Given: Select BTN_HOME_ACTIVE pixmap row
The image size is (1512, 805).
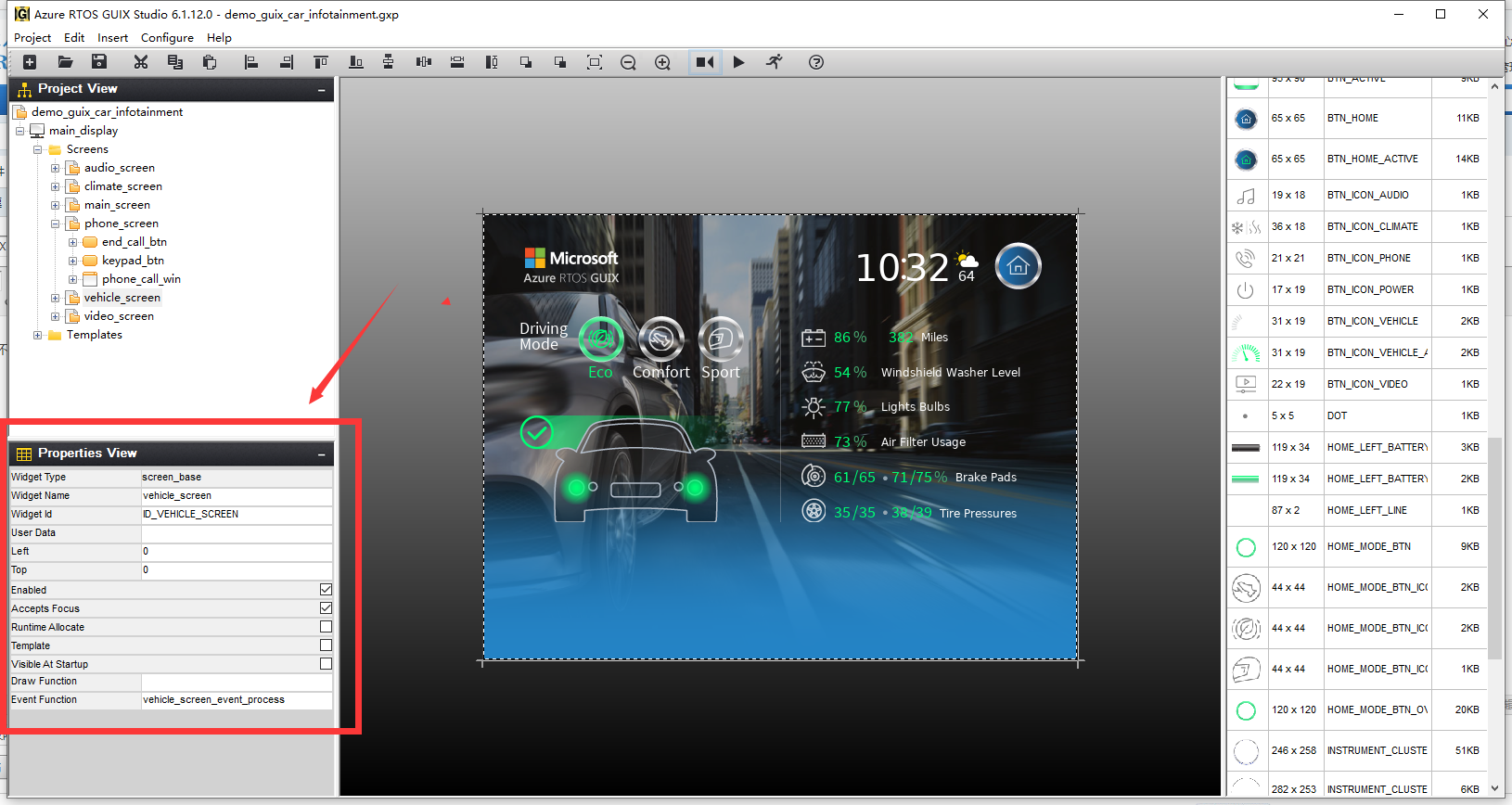Looking at the screenshot, I should coord(1357,159).
